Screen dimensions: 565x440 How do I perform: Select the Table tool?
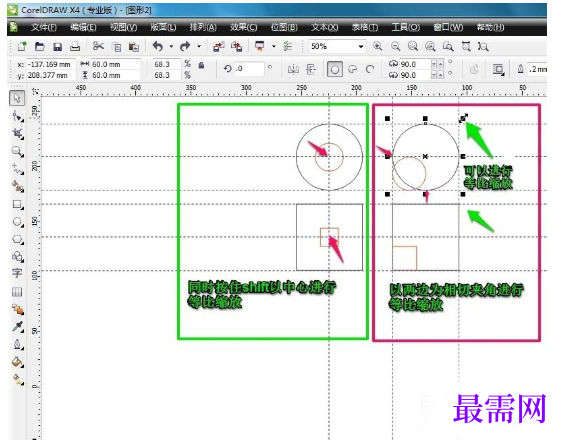tap(17, 292)
